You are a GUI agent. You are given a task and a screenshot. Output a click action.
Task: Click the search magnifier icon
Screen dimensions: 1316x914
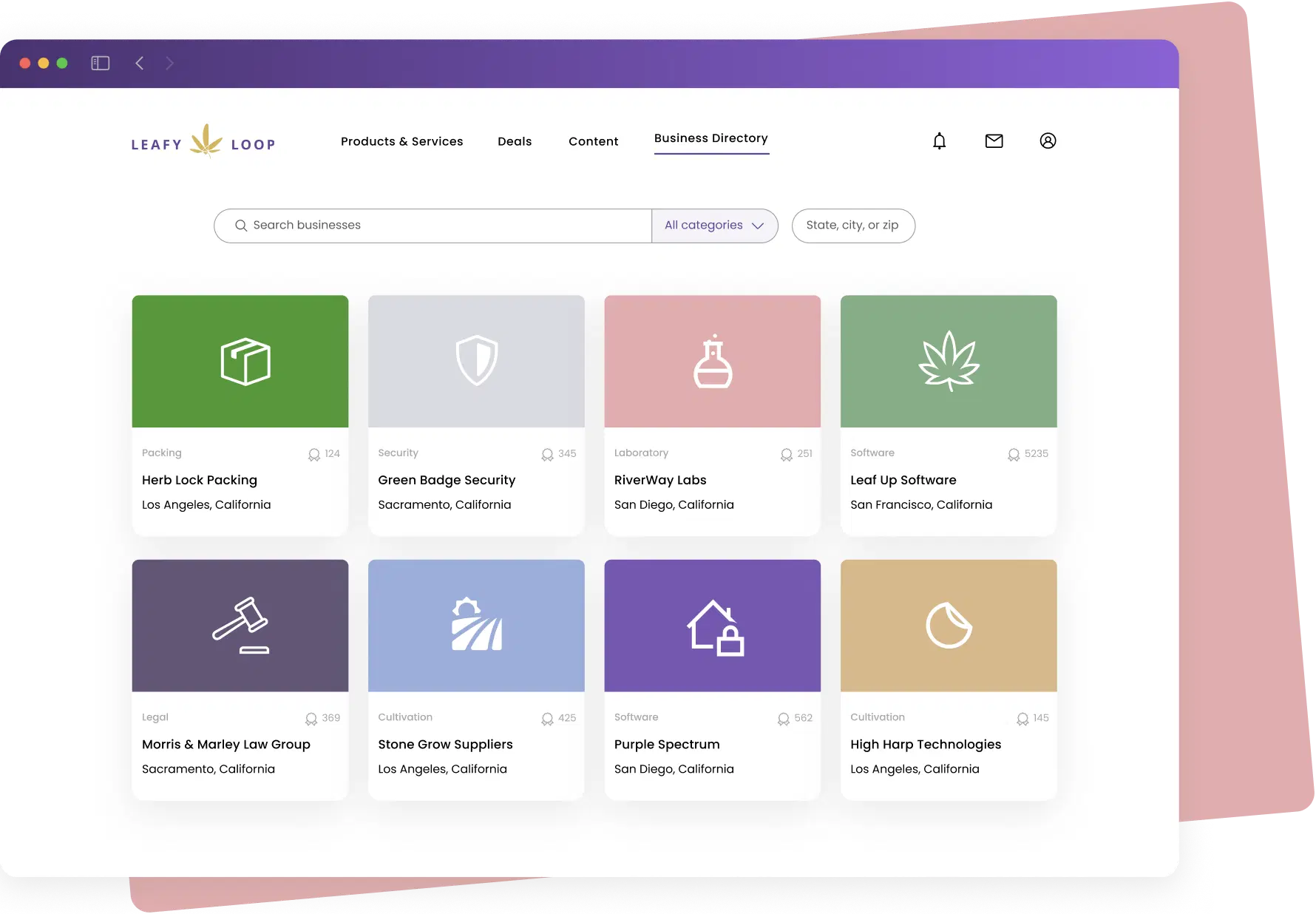[241, 226]
